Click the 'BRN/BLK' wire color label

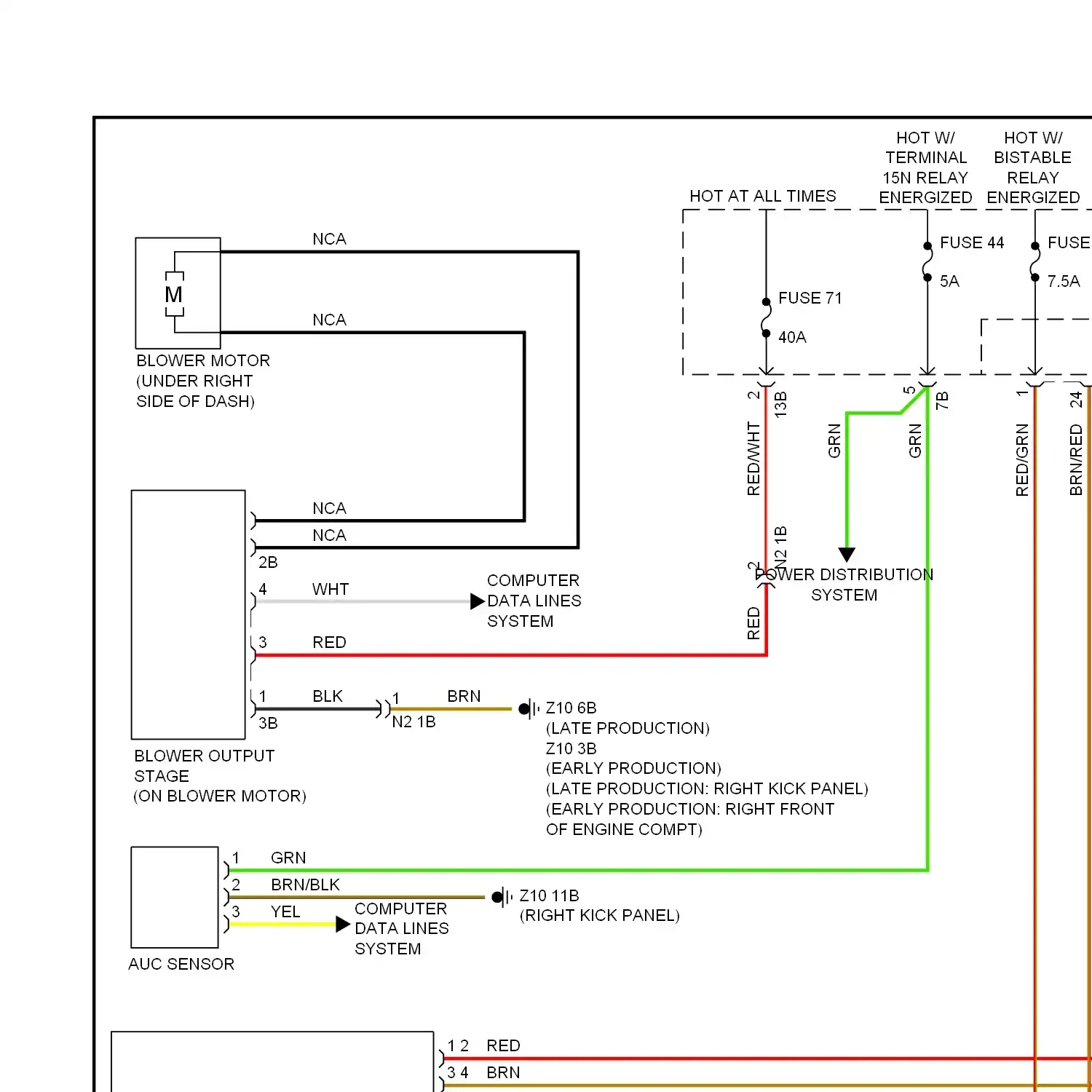305,885
